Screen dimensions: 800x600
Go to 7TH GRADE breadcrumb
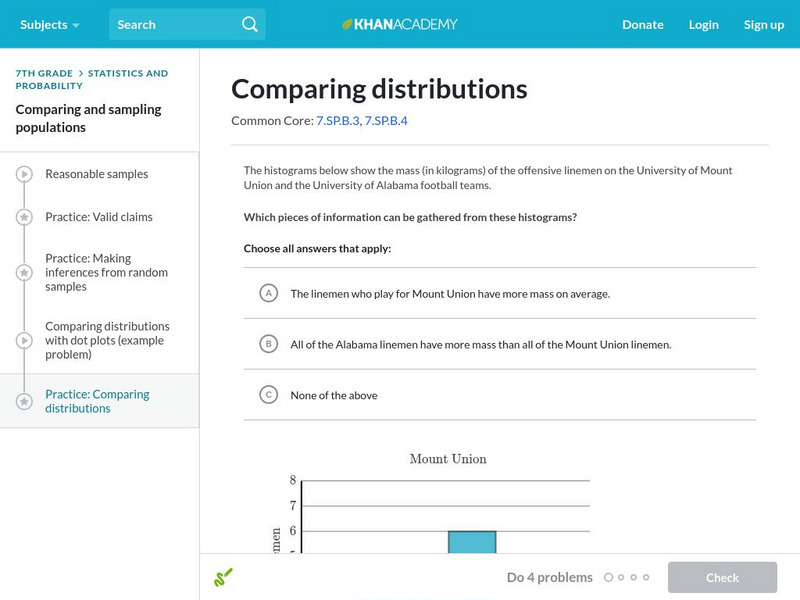(44, 73)
